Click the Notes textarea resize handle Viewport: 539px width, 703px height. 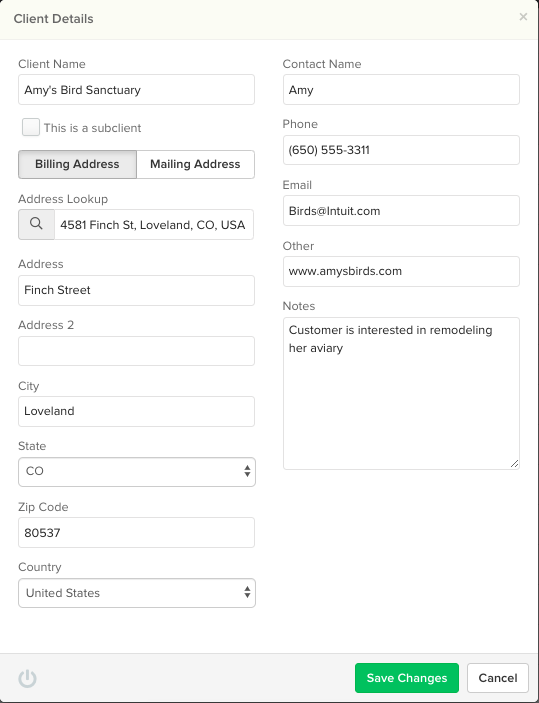point(514,464)
